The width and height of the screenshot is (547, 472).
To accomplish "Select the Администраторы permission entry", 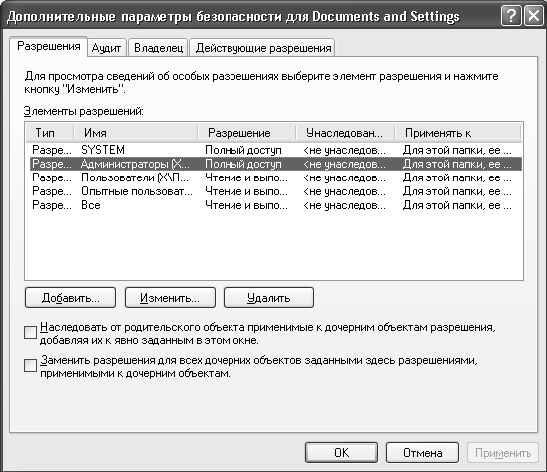I will point(274,164).
